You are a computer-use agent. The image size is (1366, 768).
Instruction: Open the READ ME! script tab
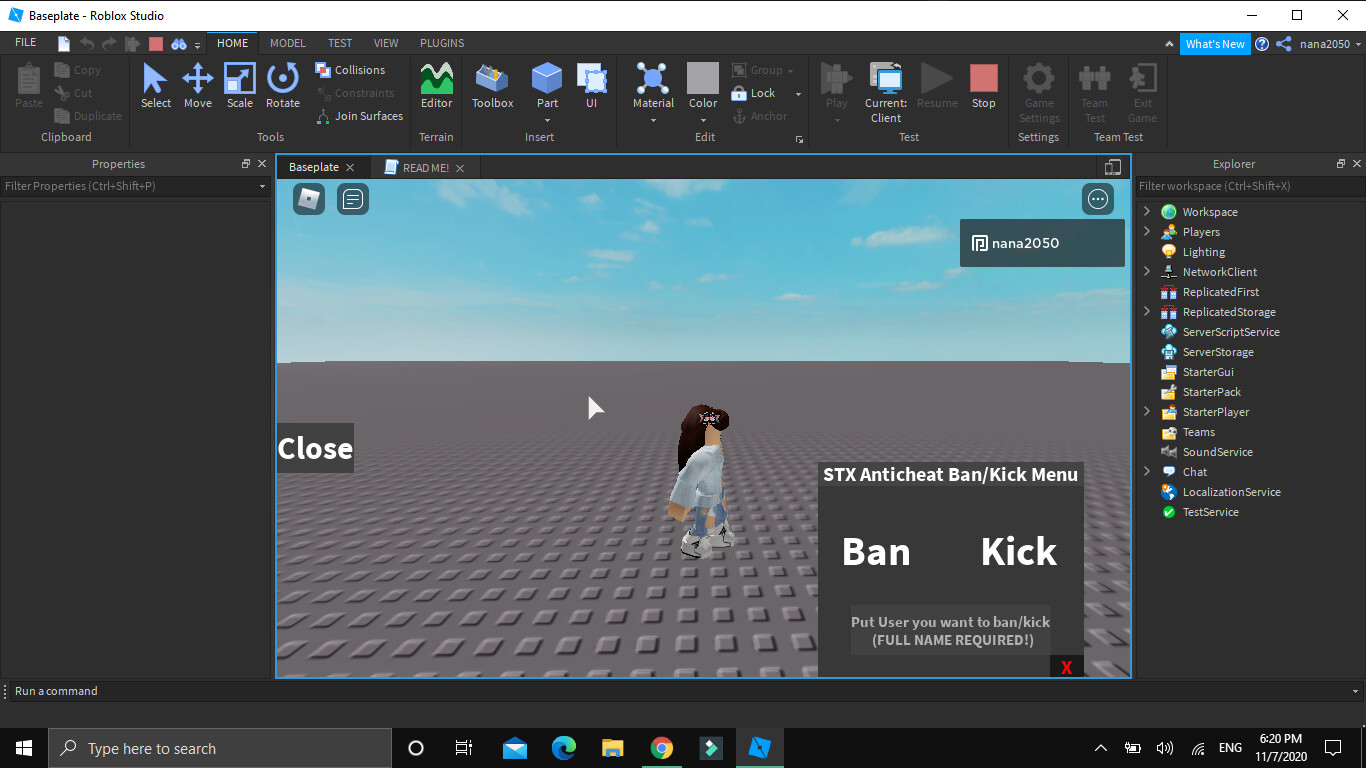click(x=424, y=168)
